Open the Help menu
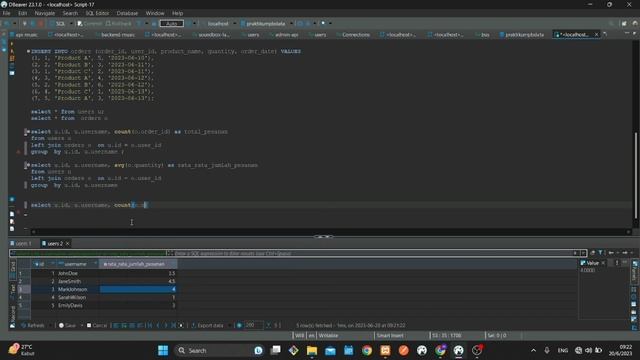Image resolution: width=640 pixels, height=360 pixels. (177, 13)
